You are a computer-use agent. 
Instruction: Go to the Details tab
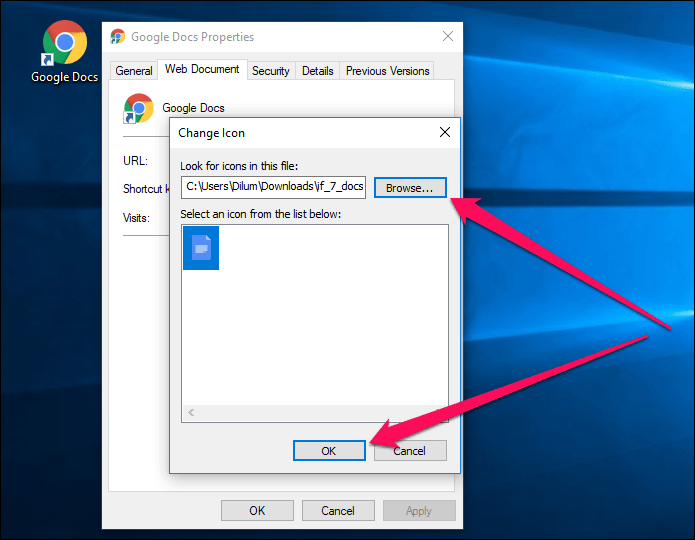tap(317, 70)
